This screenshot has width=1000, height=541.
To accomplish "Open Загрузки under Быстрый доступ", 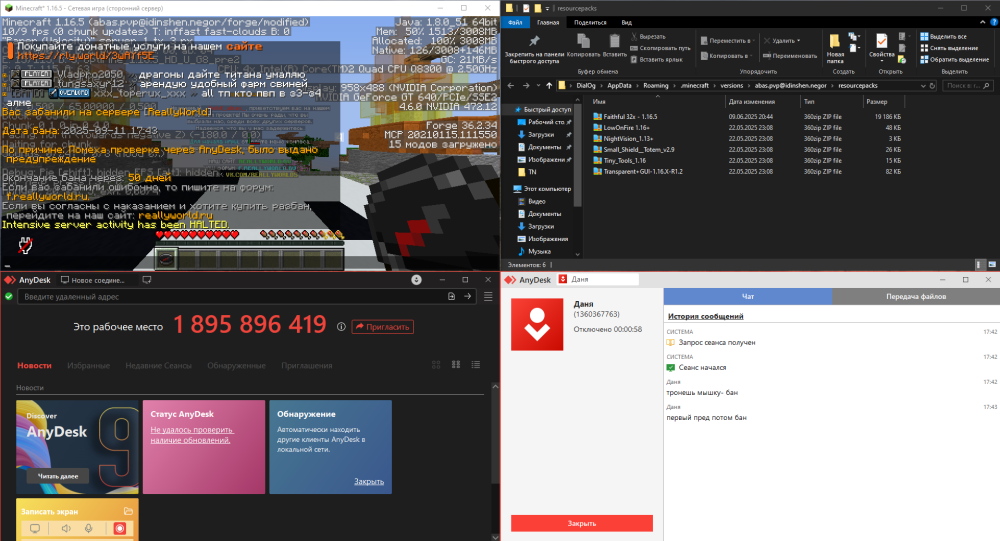I will tap(541, 135).
